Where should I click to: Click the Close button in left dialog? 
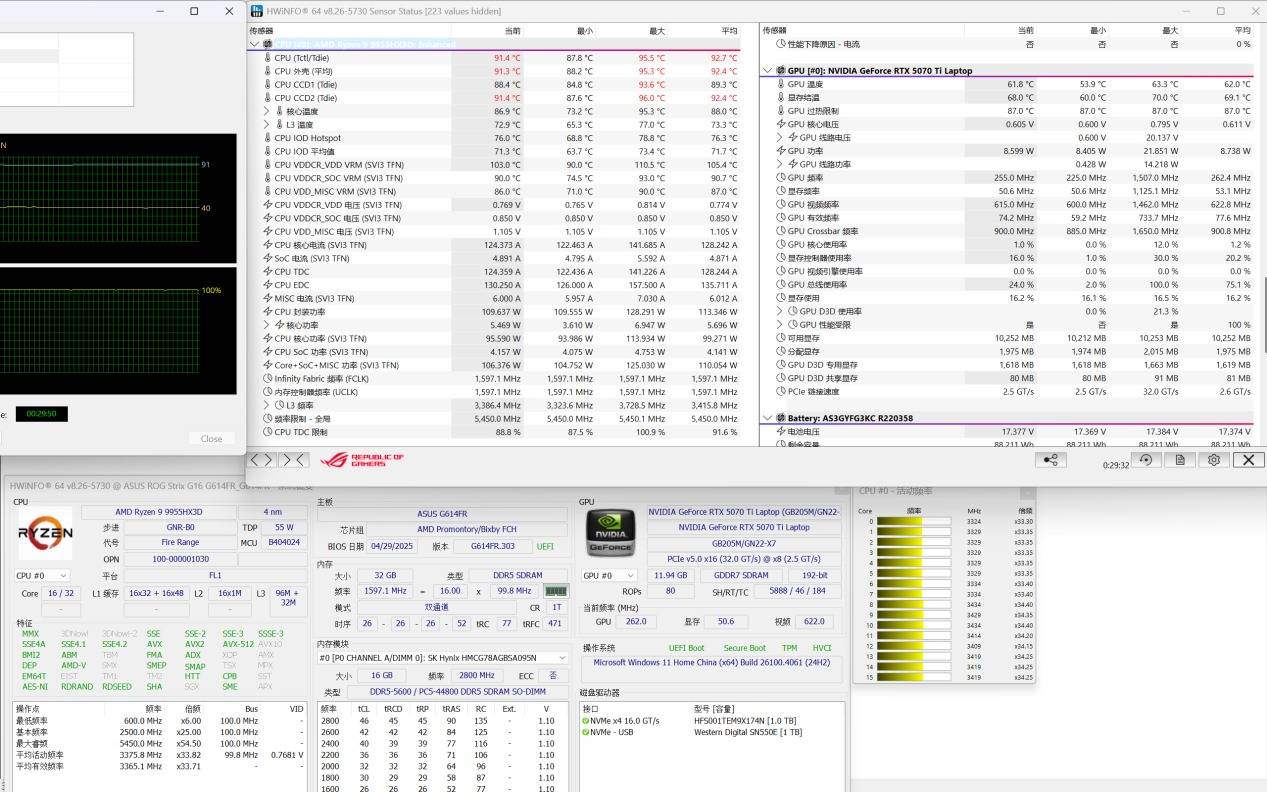[x=211, y=438]
